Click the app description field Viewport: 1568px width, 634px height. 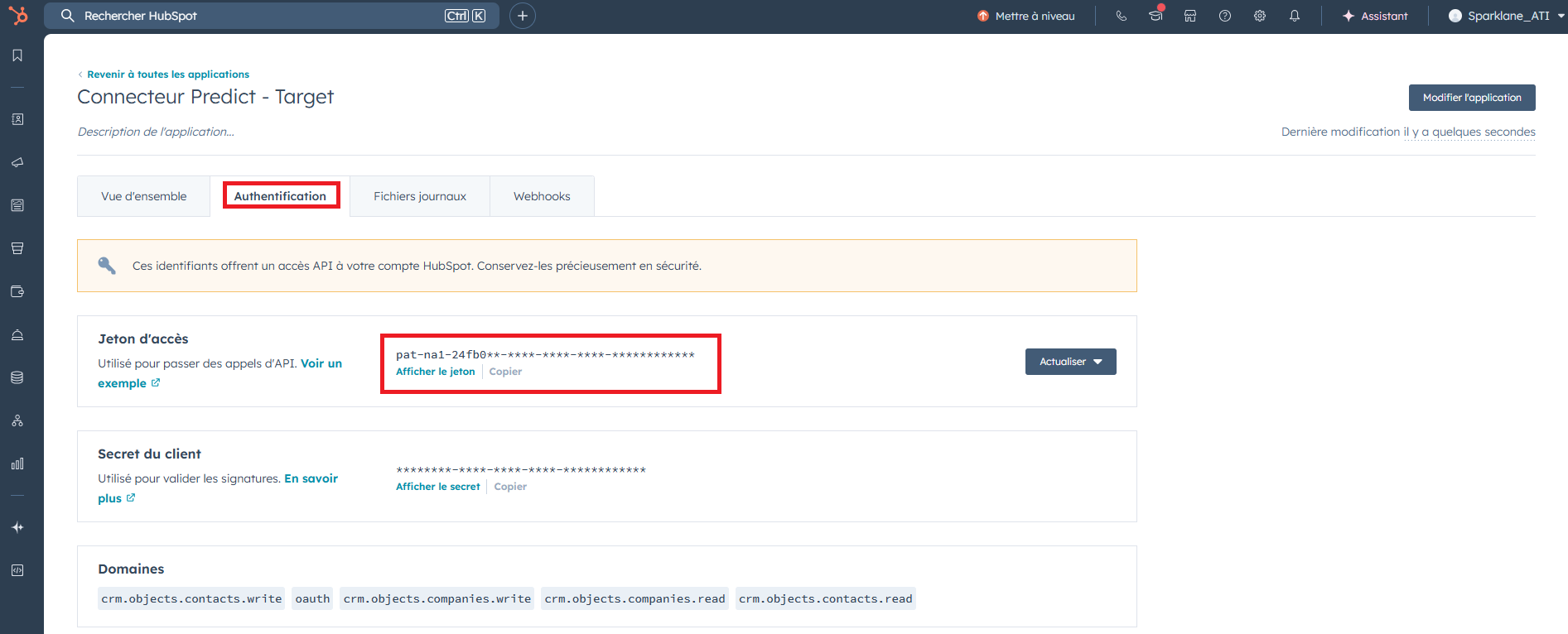pyautogui.click(x=156, y=132)
